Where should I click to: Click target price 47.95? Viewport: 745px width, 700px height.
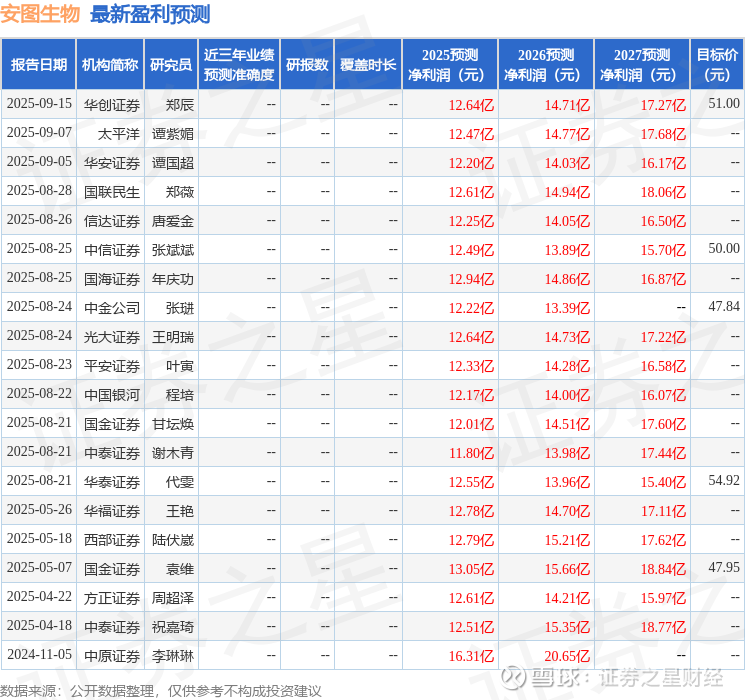pos(724,567)
